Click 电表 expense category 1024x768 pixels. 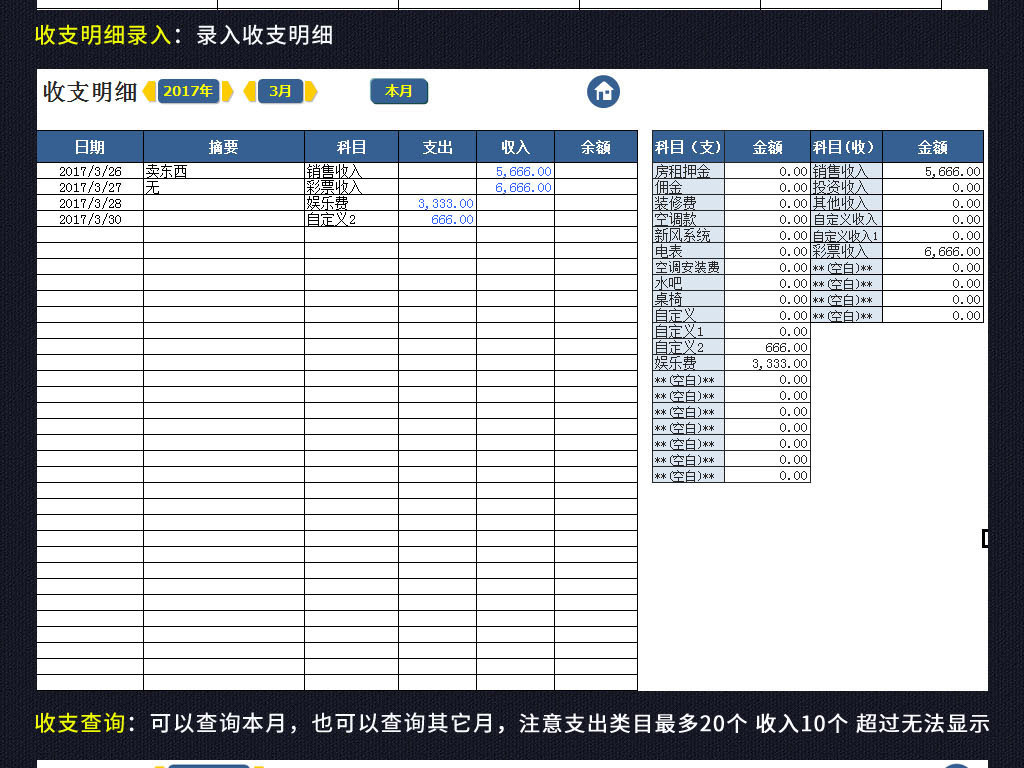coord(688,251)
